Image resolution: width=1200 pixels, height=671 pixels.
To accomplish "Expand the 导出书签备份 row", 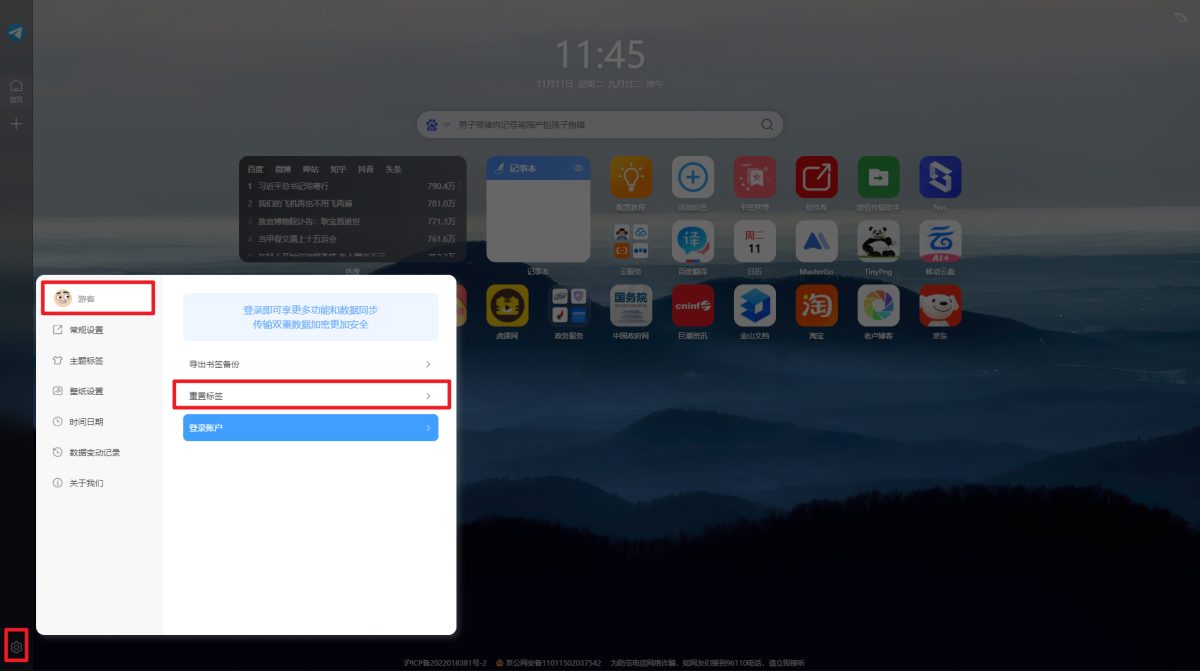I will click(310, 365).
